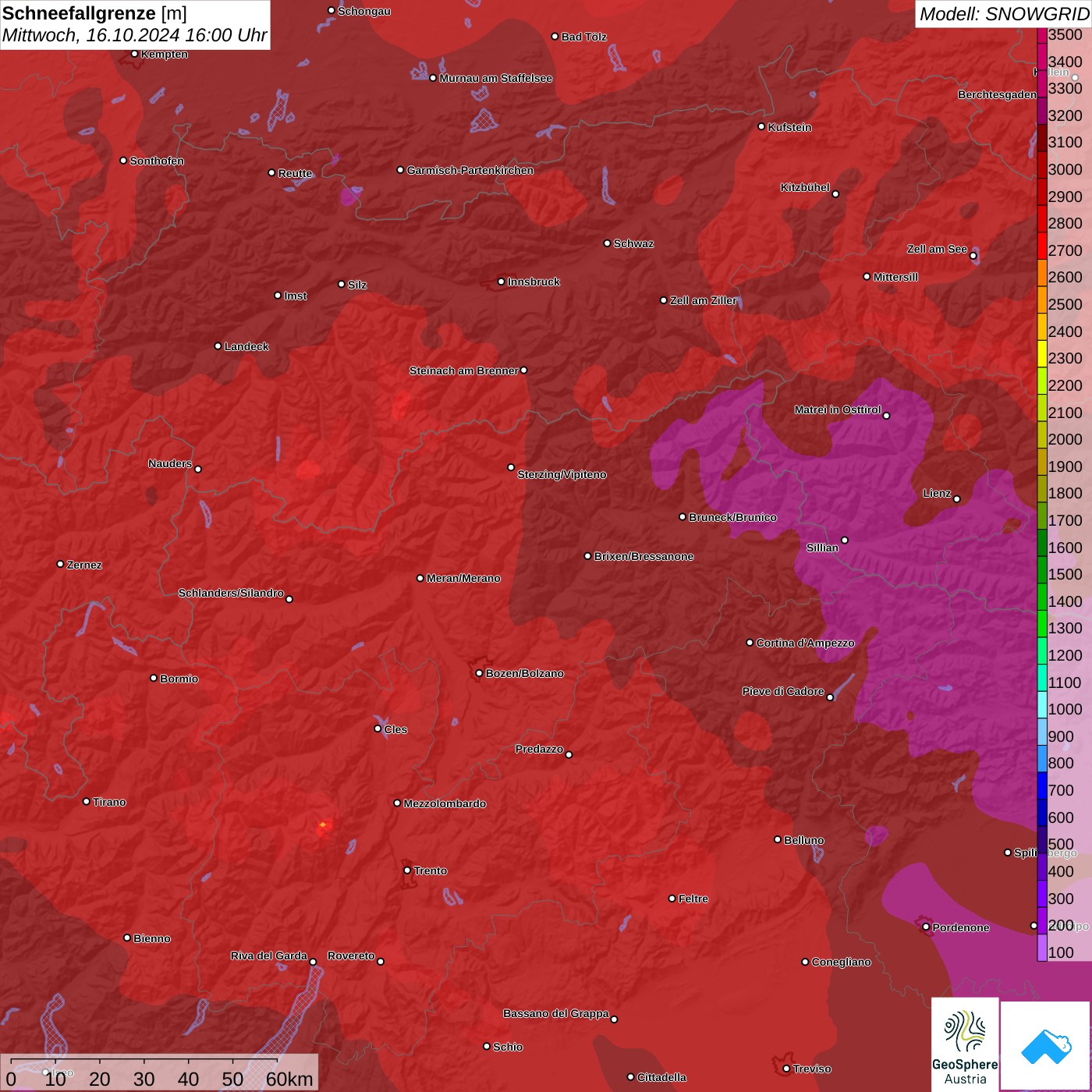This screenshot has height=1092, width=1092.
Task: Click the 60km distance scale bar
Action: tap(160, 1073)
